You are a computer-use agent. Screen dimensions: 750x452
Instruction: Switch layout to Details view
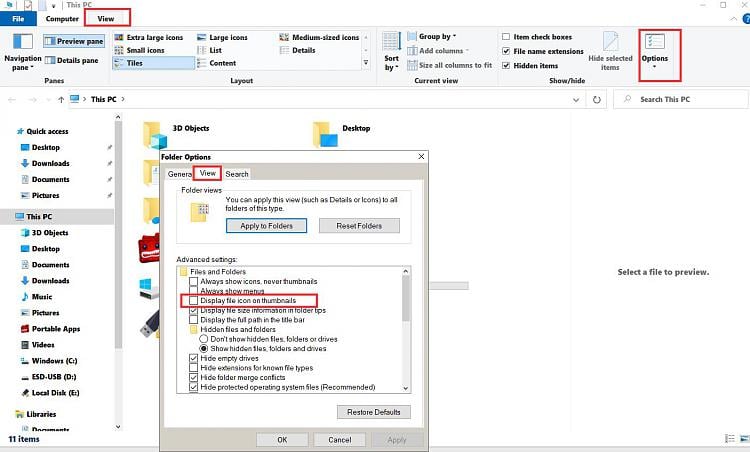tap(298, 50)
